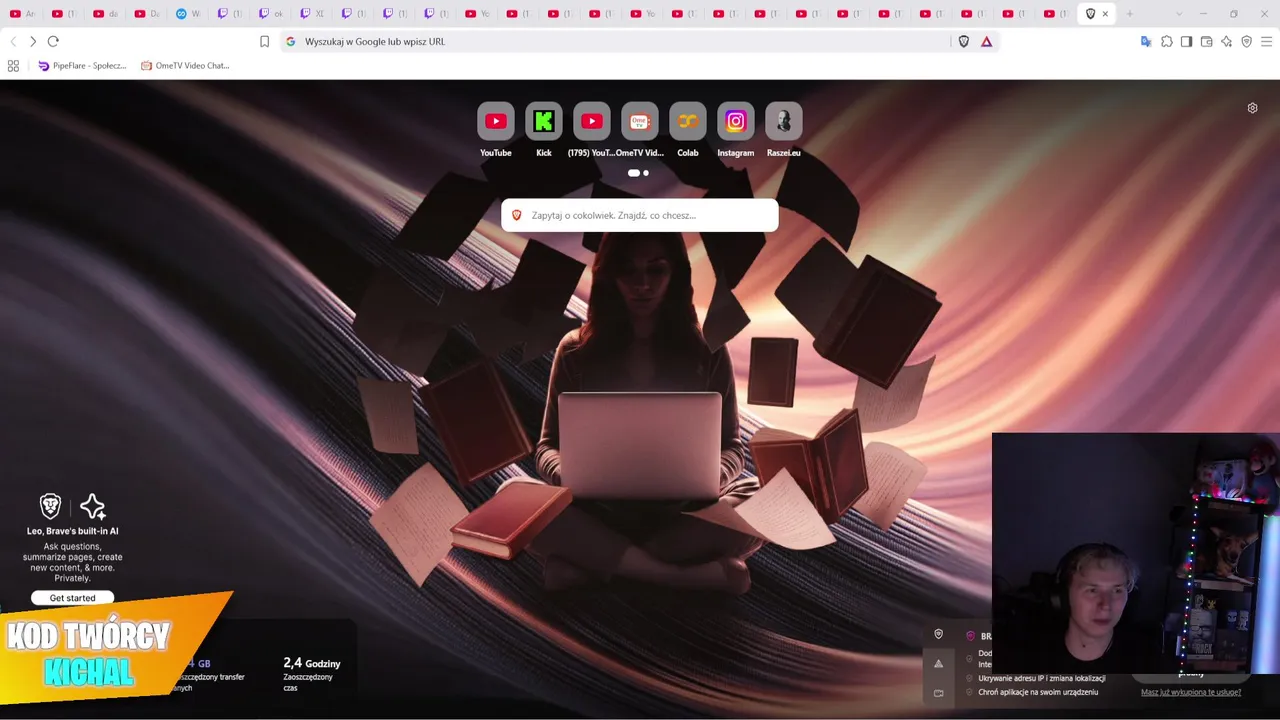Viewport: 1280px width, 720px height.
Task: Show the second page of shortcut tiles
Action: click(x=646, y=173)
